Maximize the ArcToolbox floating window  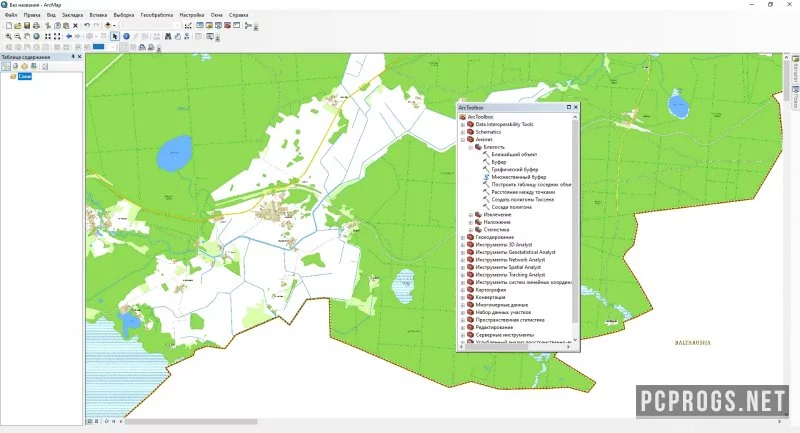click(568, 107)
